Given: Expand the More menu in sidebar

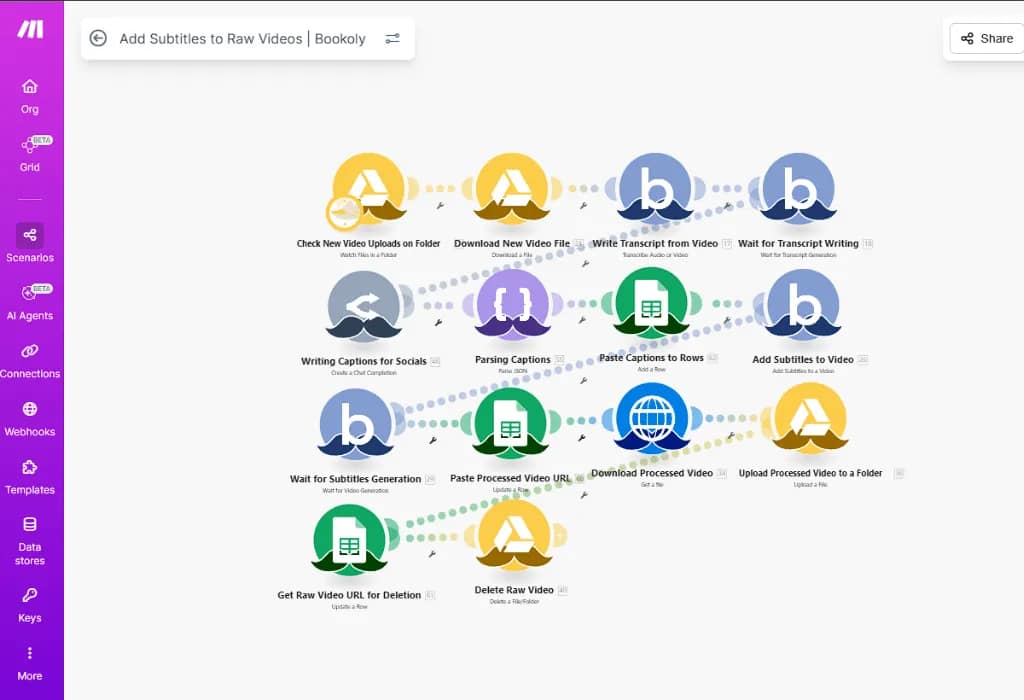Looking at the screenshot, I should coord(30,663).
